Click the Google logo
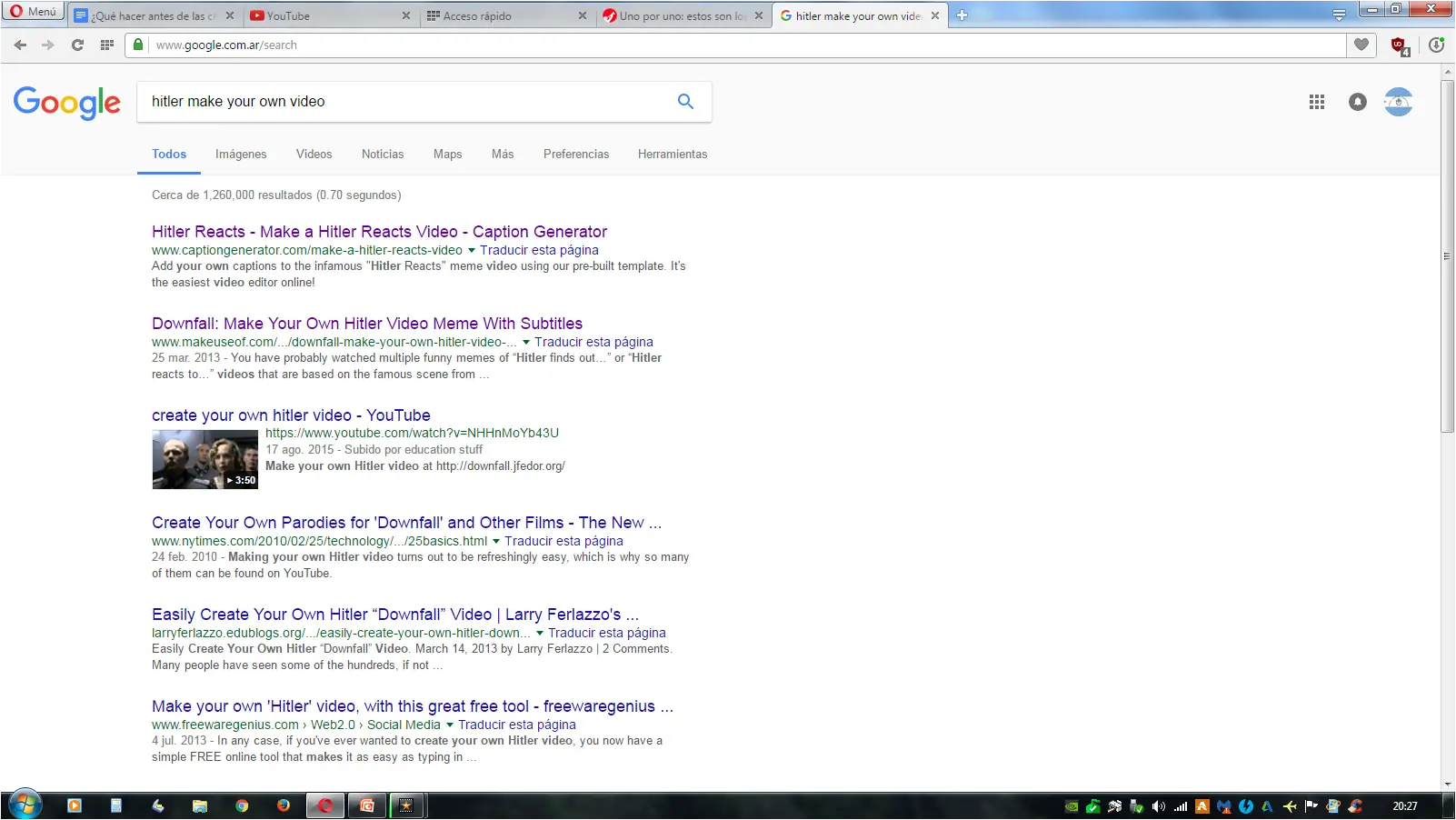Screen dimensions: 1456x820 click(66, 103)
